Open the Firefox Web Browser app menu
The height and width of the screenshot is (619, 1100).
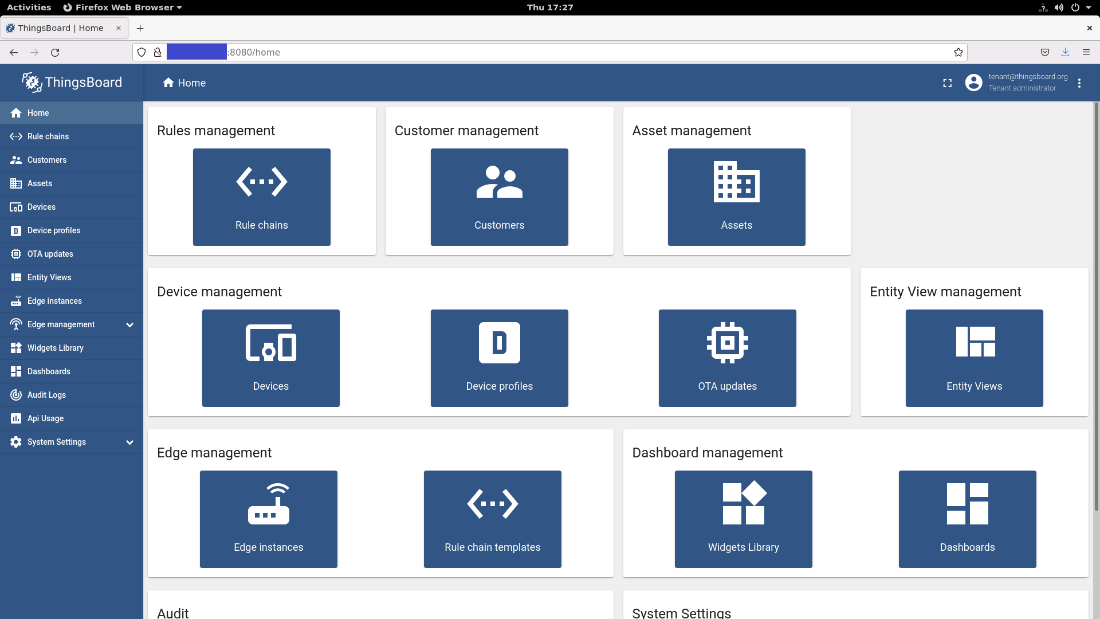pos(122,7)
